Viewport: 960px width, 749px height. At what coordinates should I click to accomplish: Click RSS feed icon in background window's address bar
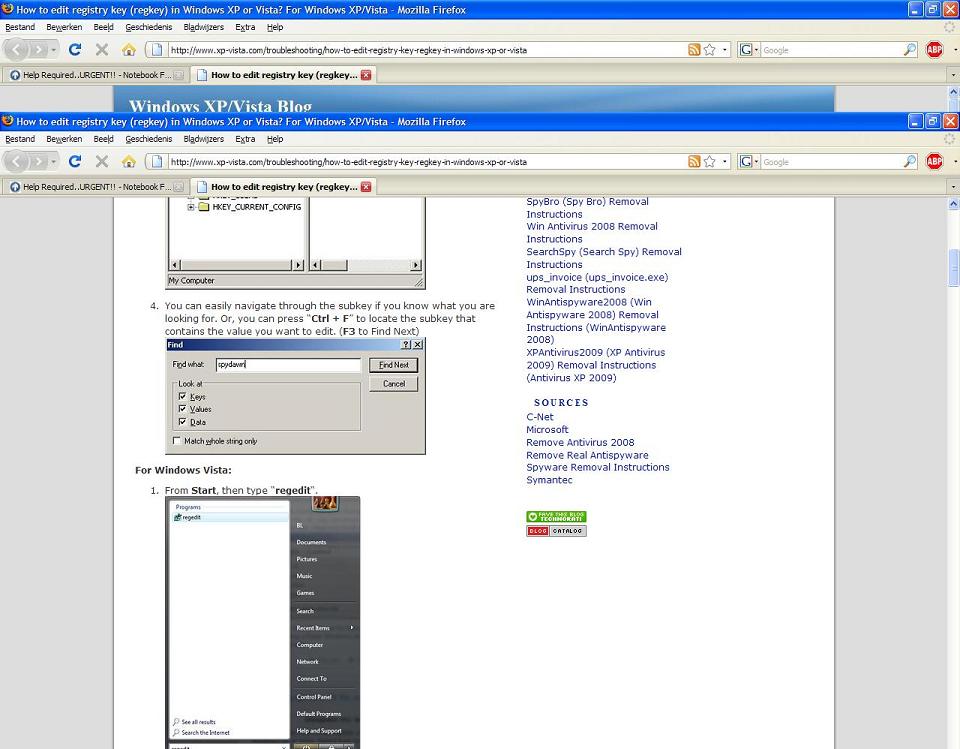click(694, 50)
